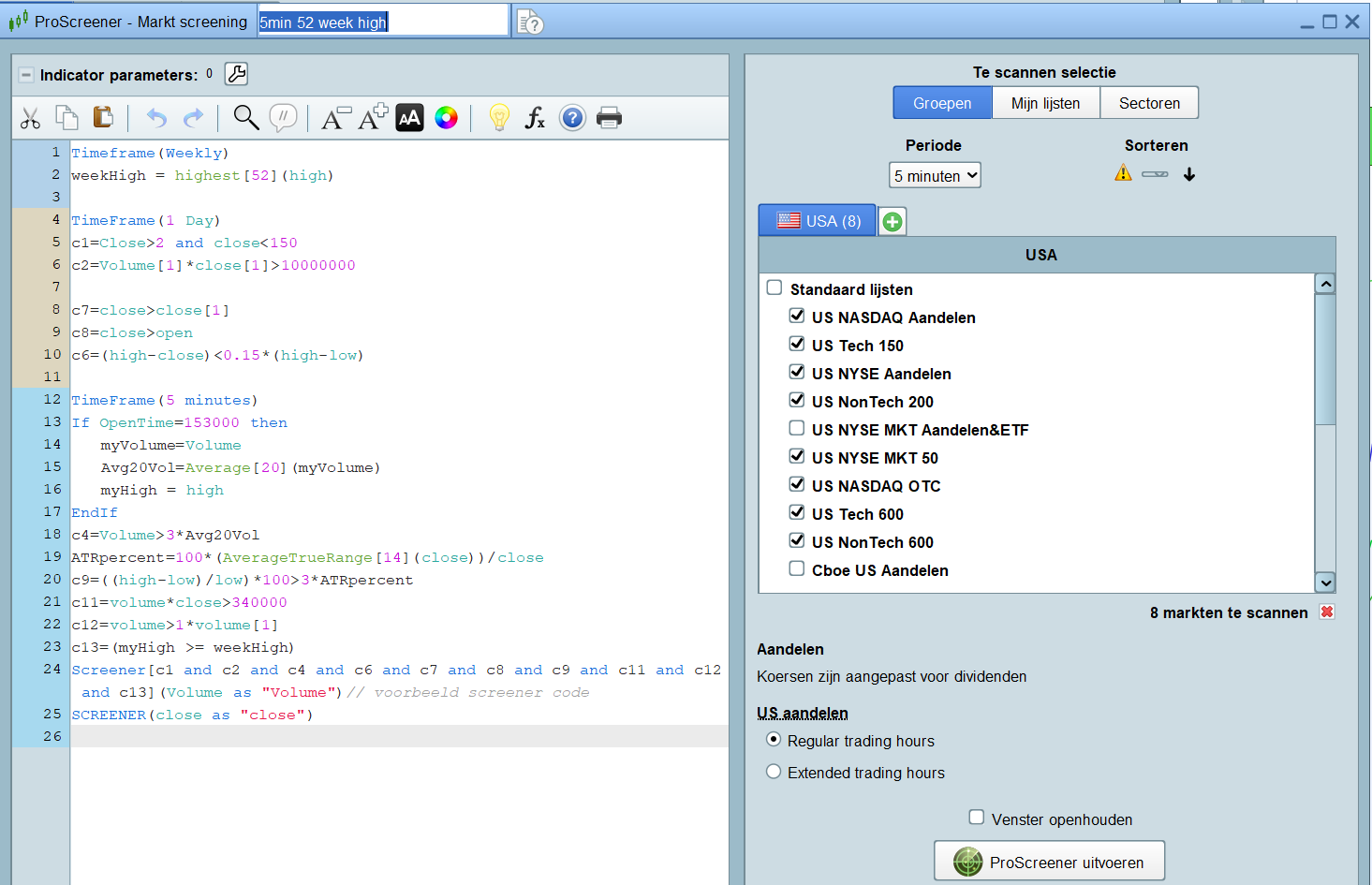Uncheck US NASDAQ Aandelen list

click(797, 317)
